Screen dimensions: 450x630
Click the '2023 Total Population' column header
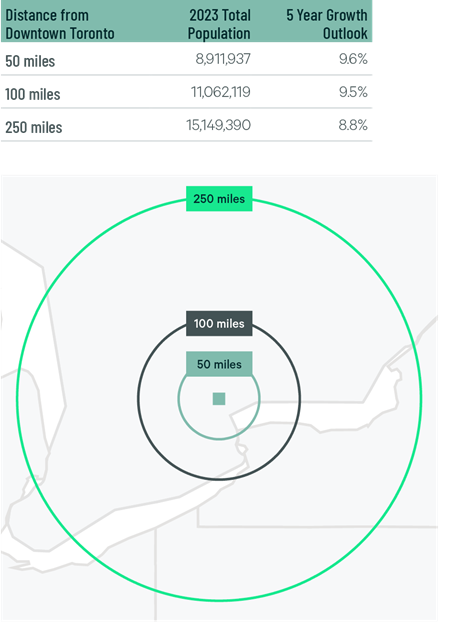219,24
